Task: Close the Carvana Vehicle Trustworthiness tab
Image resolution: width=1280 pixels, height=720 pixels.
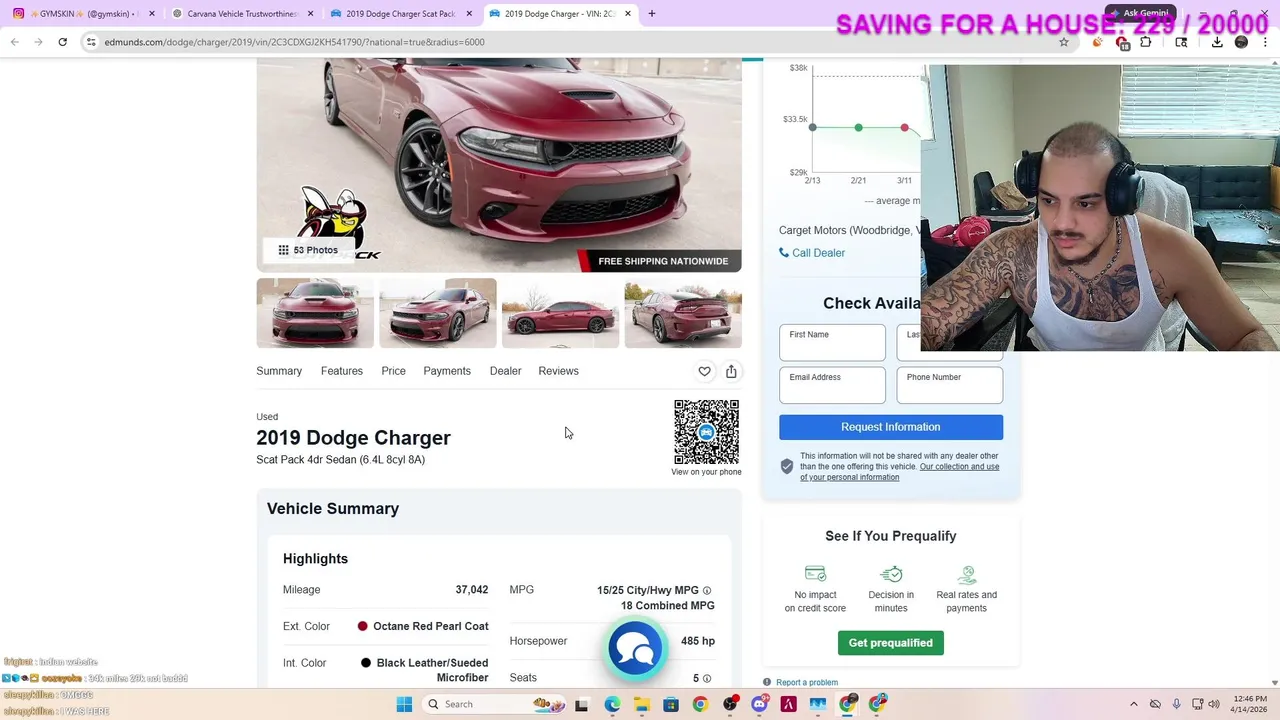Action: tap(310, 14)
